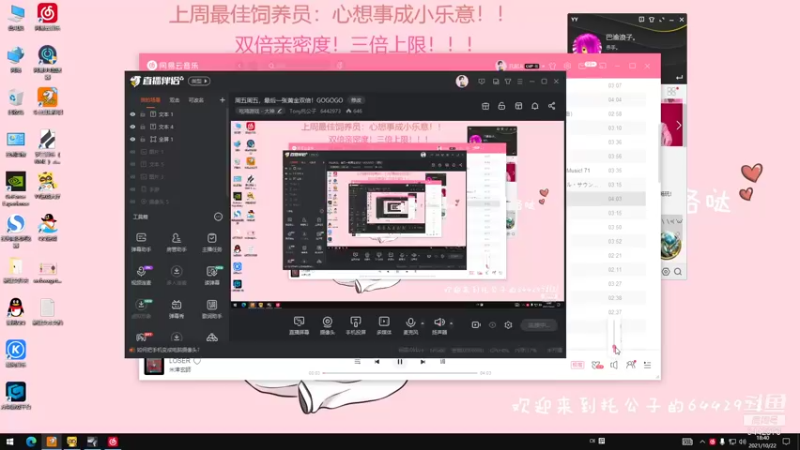
Task: Switch to the third scene tab
Action: [196, 101]
